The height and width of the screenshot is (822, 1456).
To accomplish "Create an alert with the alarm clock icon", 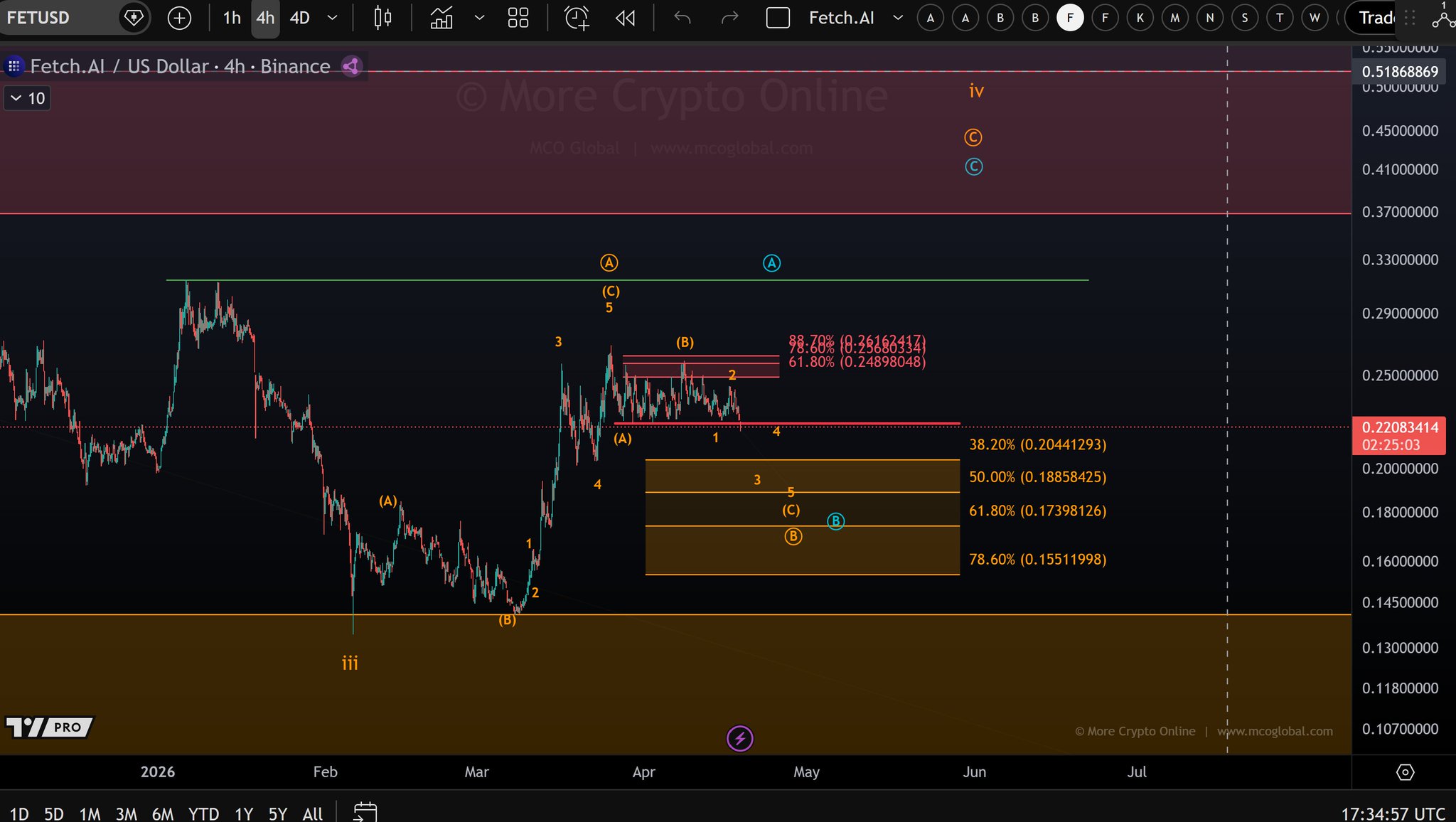I will click(577, 18).
